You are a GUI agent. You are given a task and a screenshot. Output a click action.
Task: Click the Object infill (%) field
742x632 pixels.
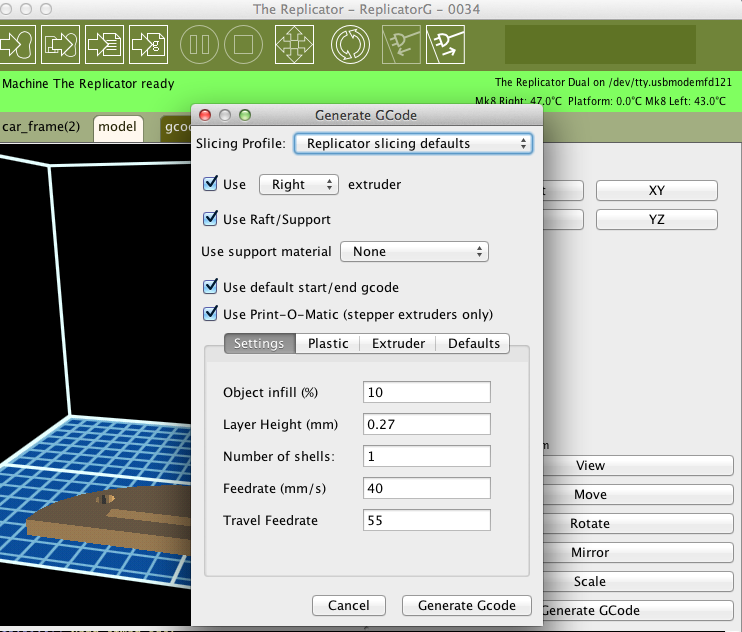tap(427, 392)
